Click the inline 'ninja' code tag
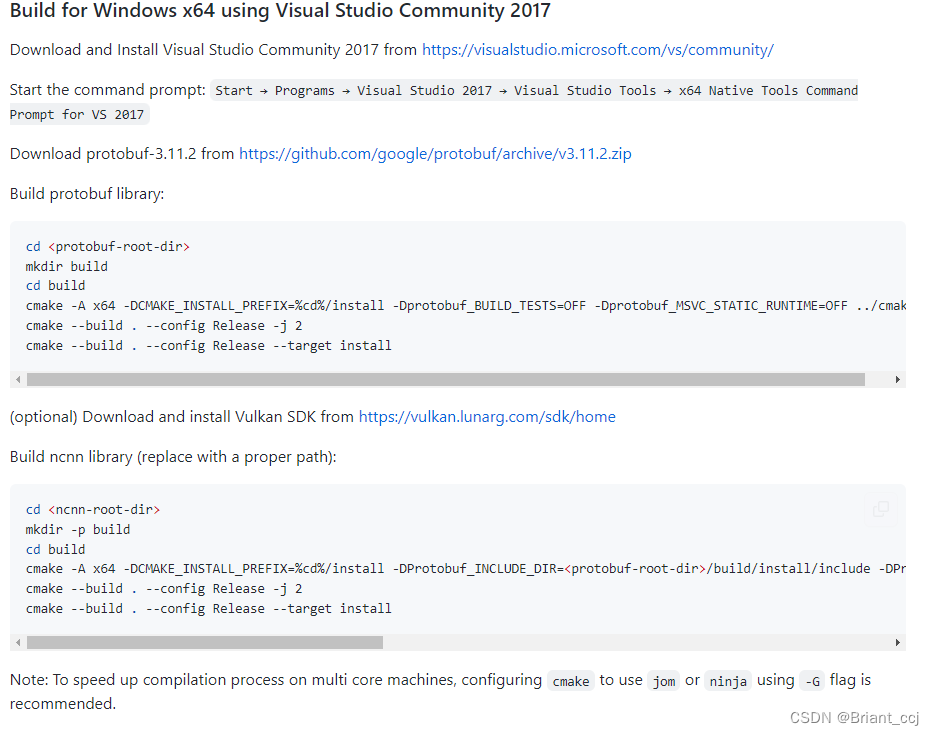Screen dimensions: 934x735 tap(728, 681)
